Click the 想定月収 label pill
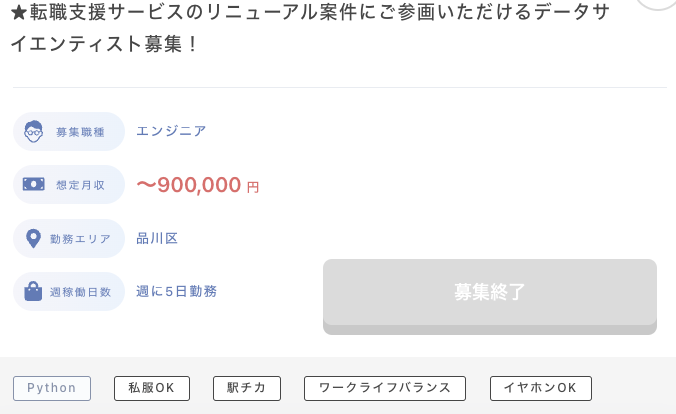 69,185
